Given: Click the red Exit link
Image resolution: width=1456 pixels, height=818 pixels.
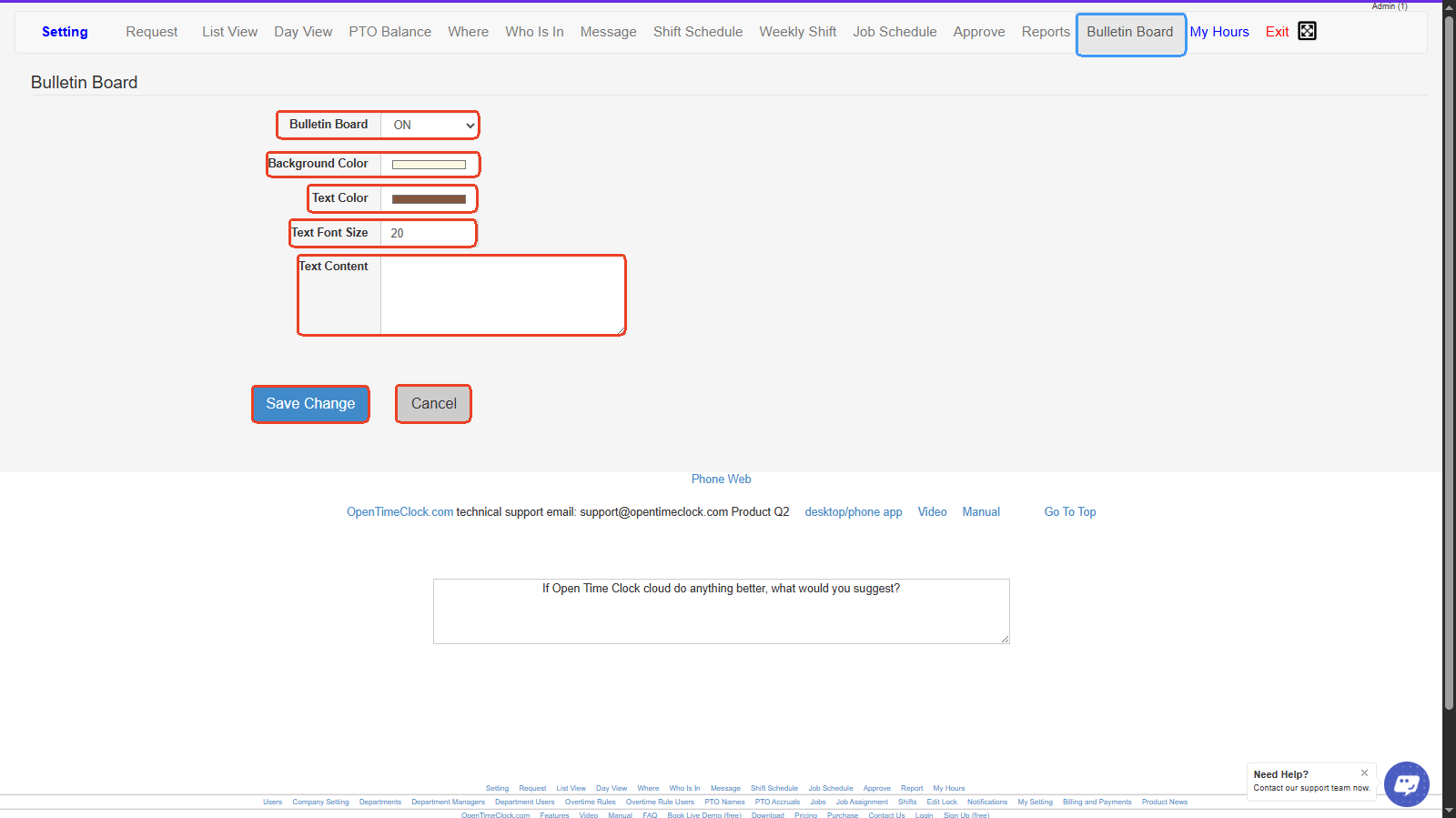Looking at the screenshot, I should coord(1277,32).
